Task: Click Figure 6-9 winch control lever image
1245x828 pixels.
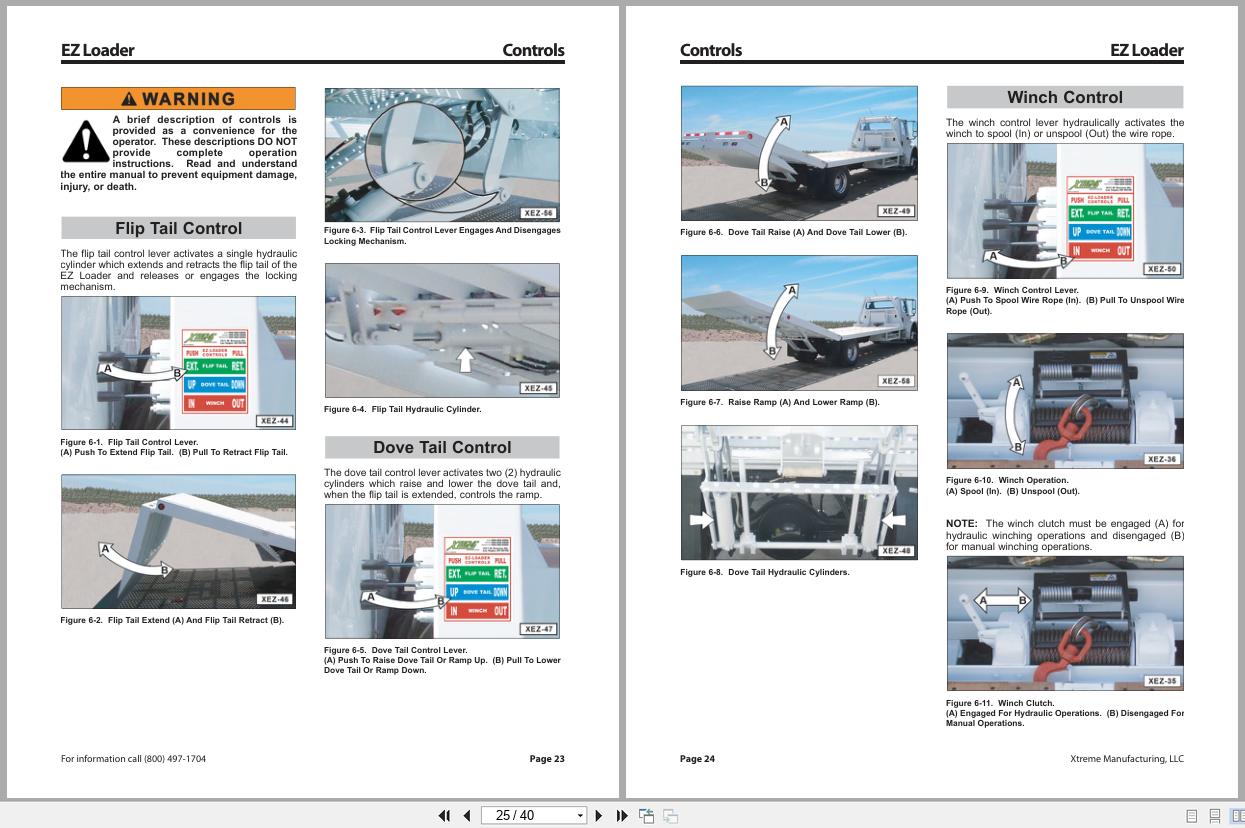Action: (1065, 211)
